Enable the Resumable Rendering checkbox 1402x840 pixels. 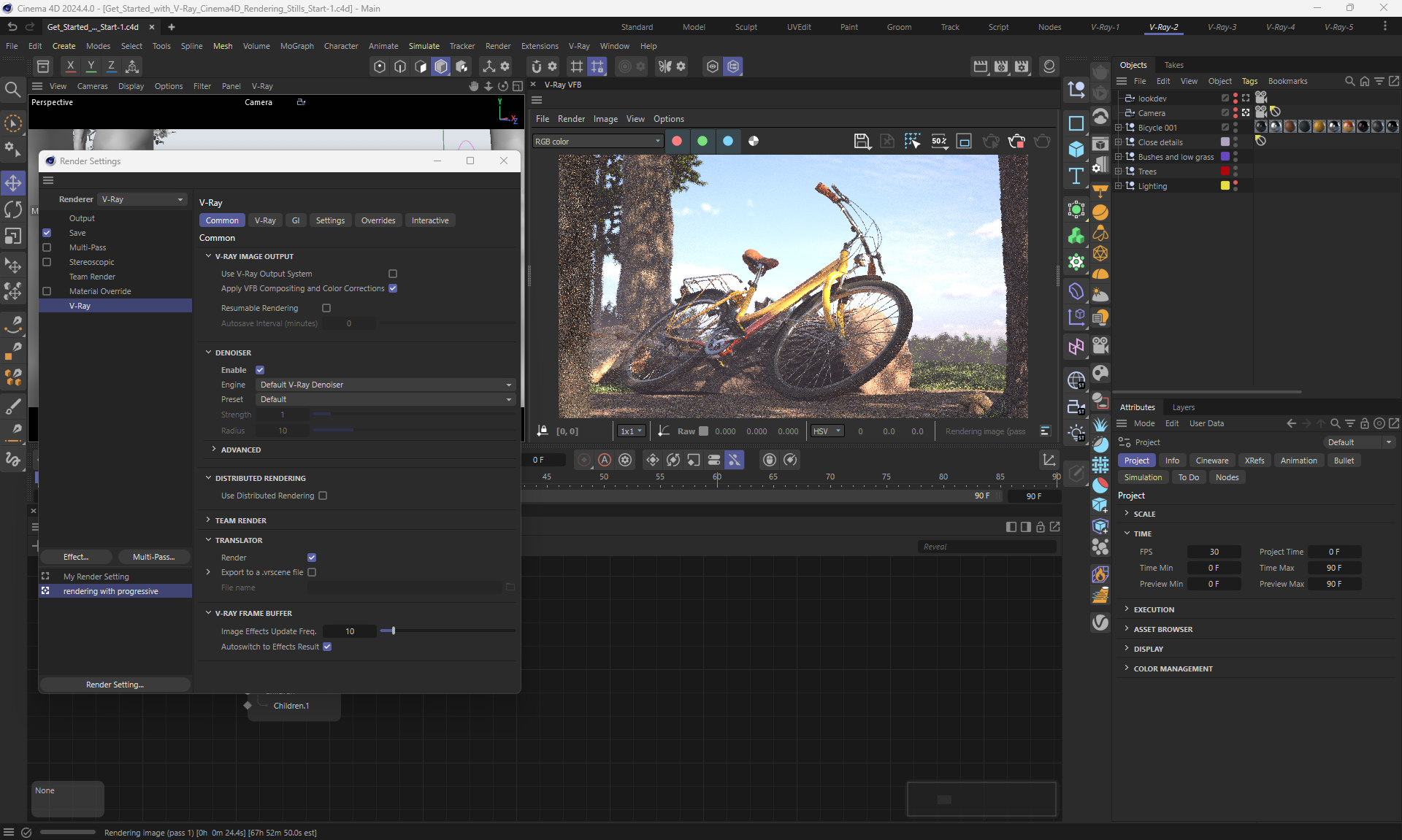tap(326, 308)
